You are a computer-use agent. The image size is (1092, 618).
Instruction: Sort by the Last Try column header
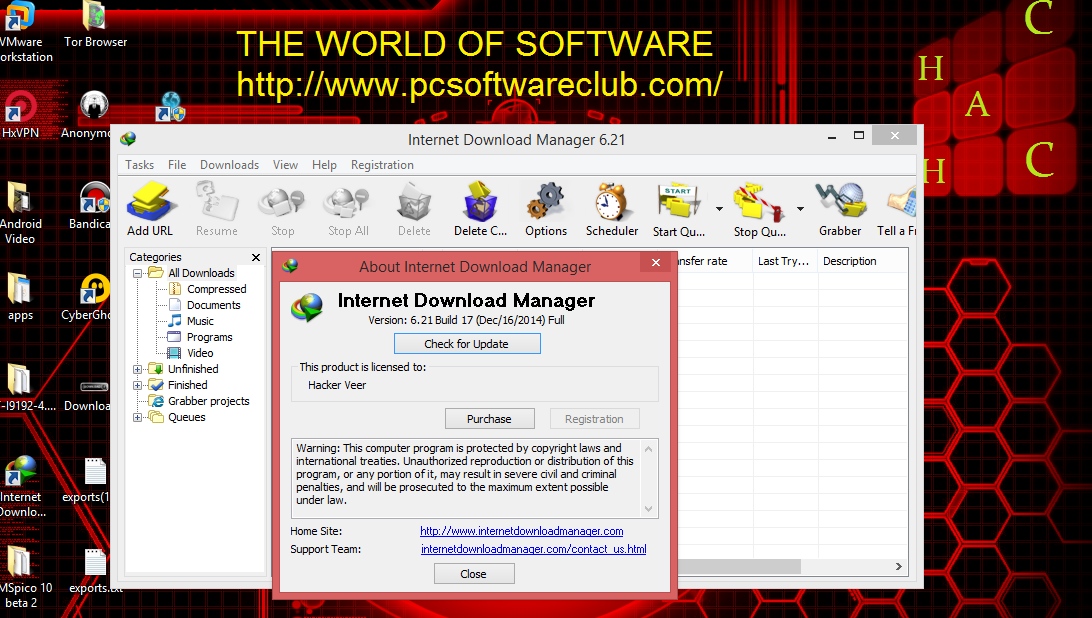(x=784, y=261)
